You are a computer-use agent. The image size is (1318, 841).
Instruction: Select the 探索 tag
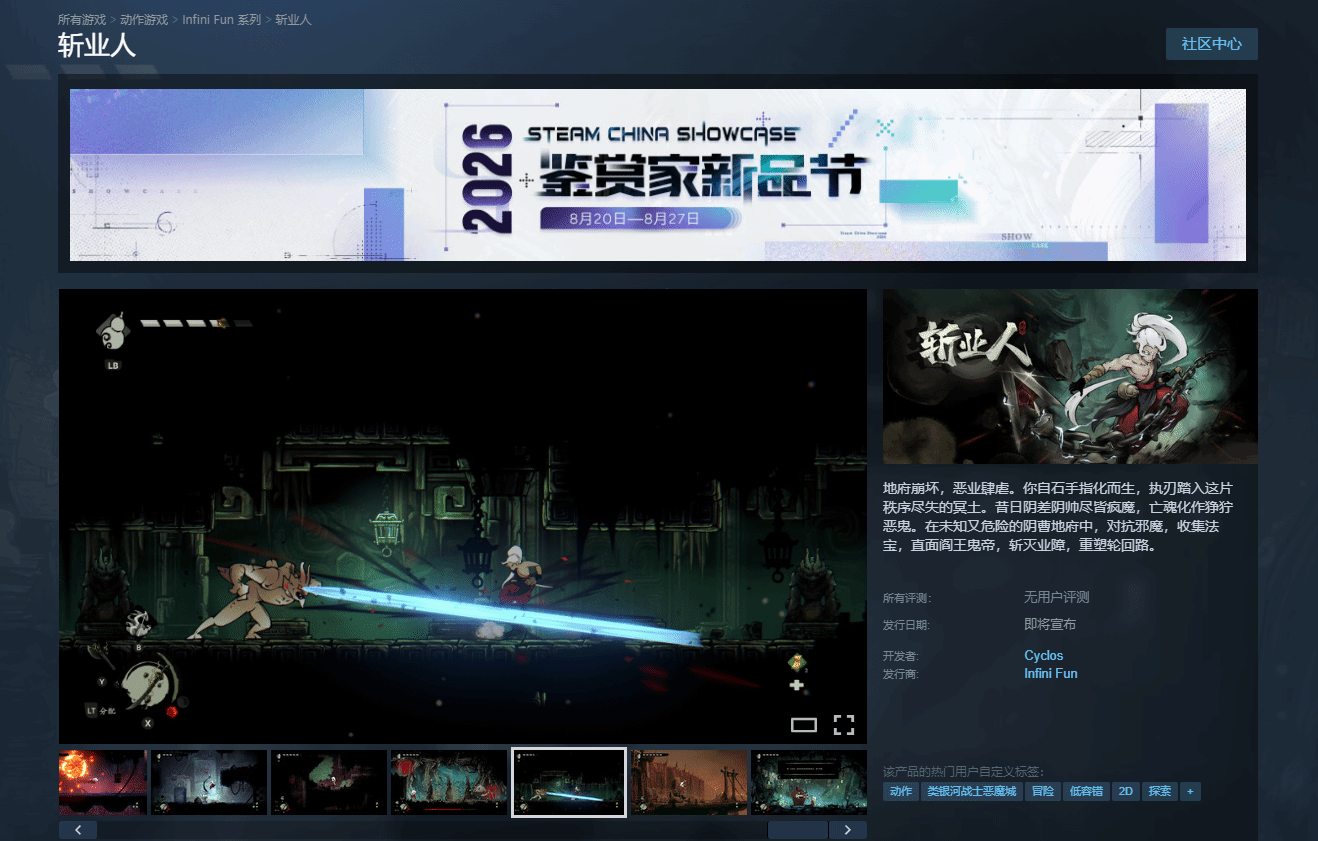click(1160, 791)
